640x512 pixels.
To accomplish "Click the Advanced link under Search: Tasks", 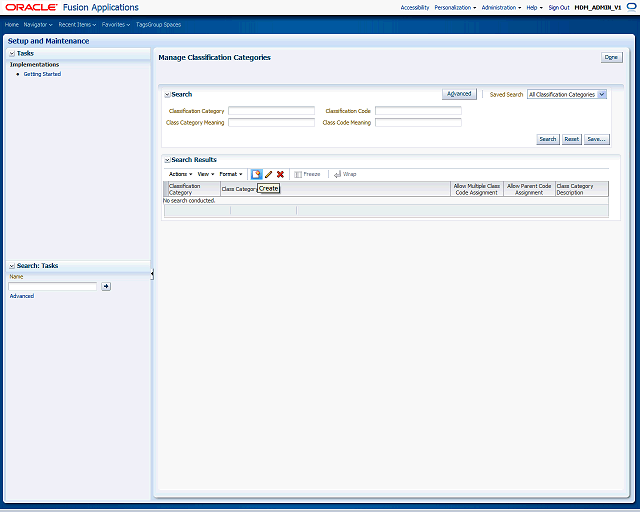I will [x=22, y=296].
